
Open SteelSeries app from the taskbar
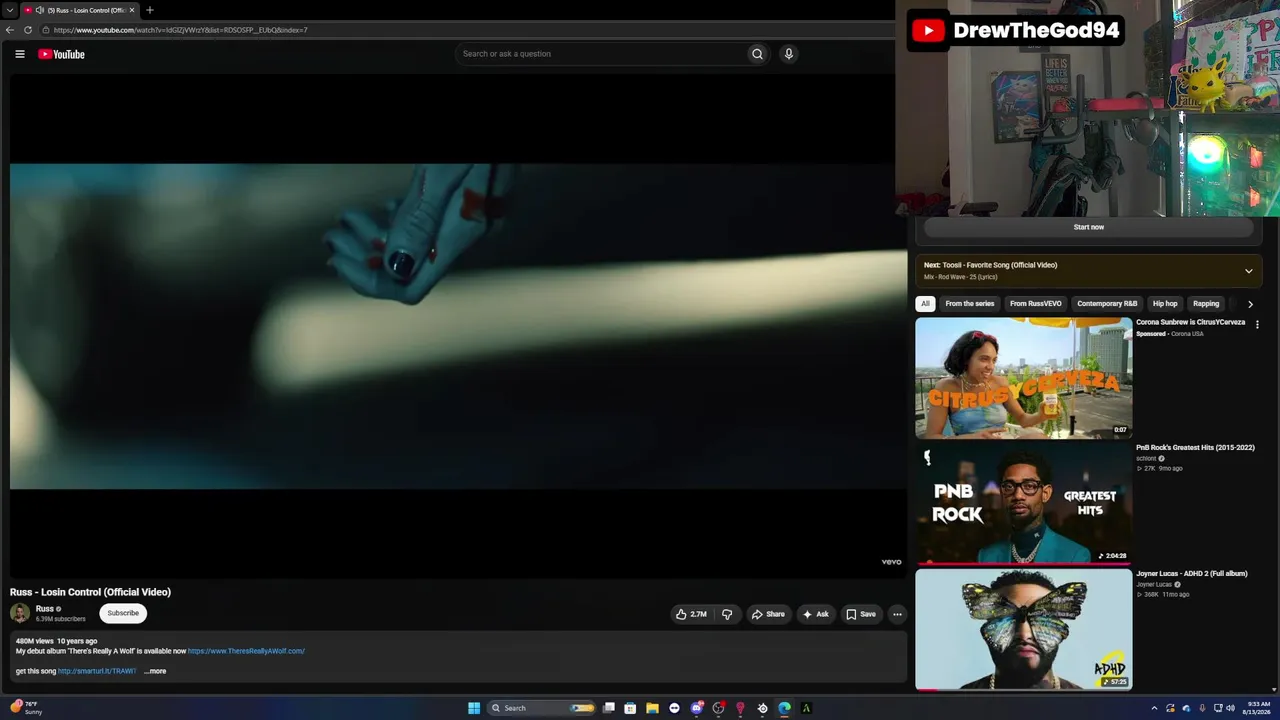click(x=762, y=708)
